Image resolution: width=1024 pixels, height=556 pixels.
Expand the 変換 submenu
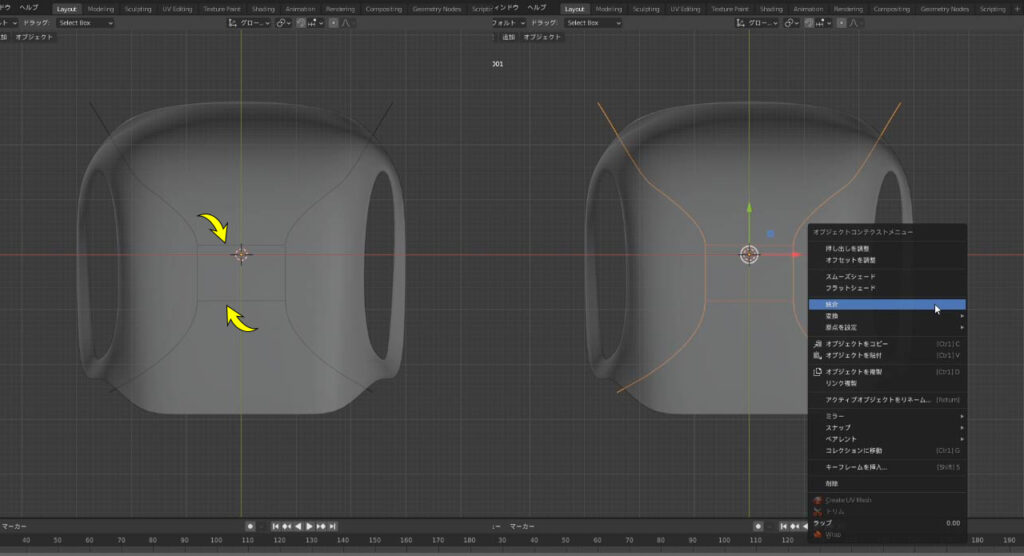pyautogui.click(x=887, y=316)
